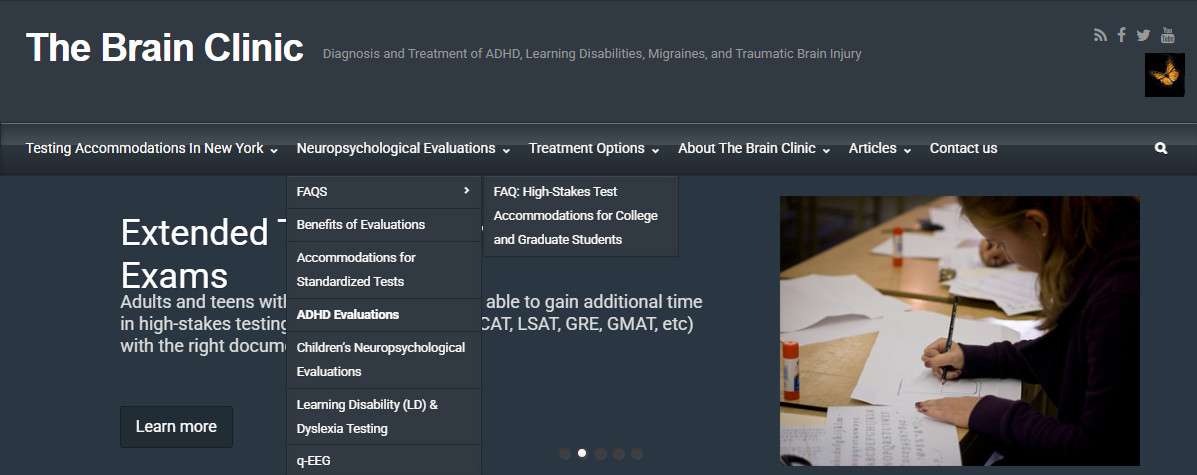
Task: Open the Facebook icon in header
Action: 1121,34
